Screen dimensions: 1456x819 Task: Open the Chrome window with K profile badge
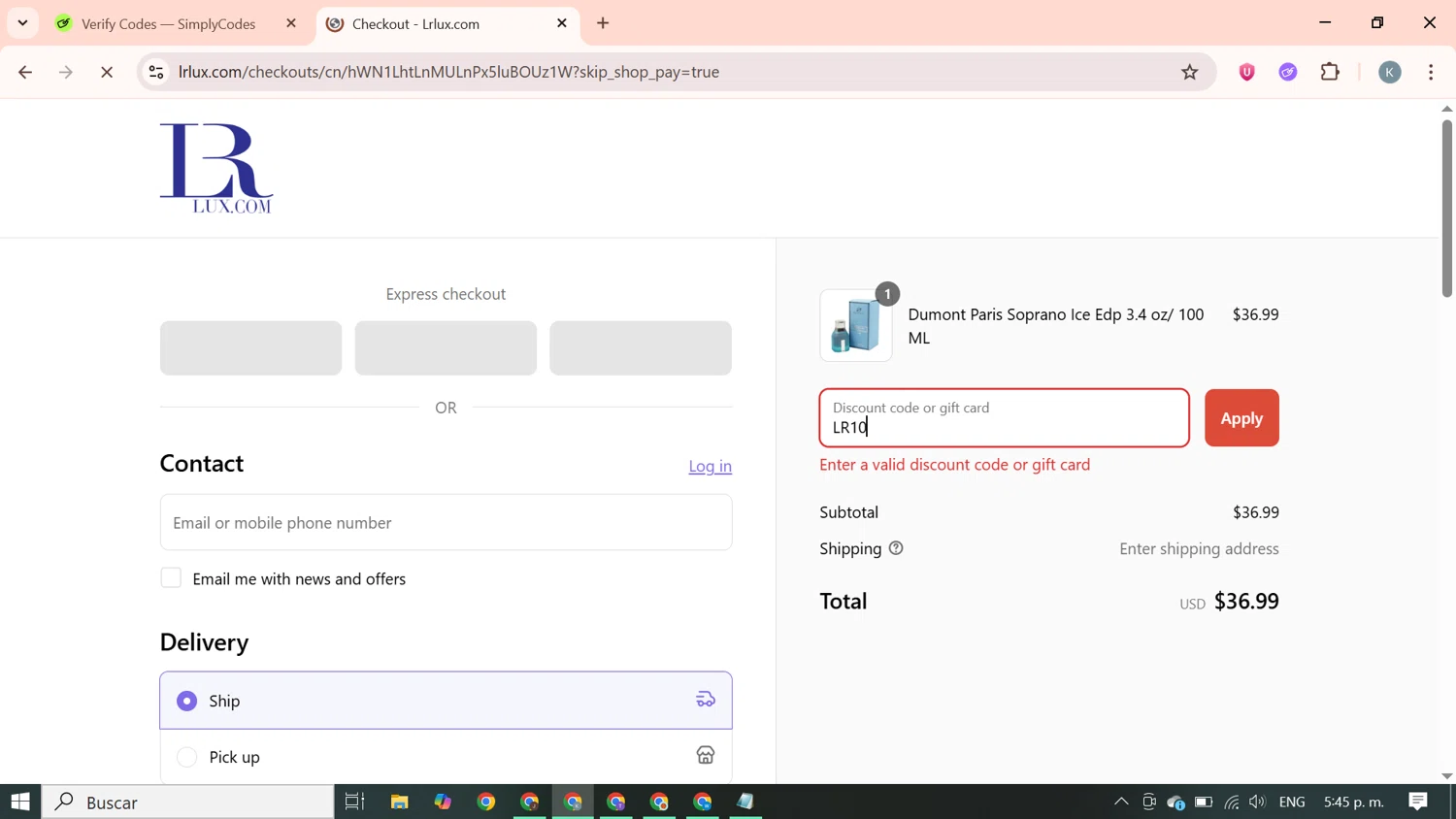click(573, 802)
